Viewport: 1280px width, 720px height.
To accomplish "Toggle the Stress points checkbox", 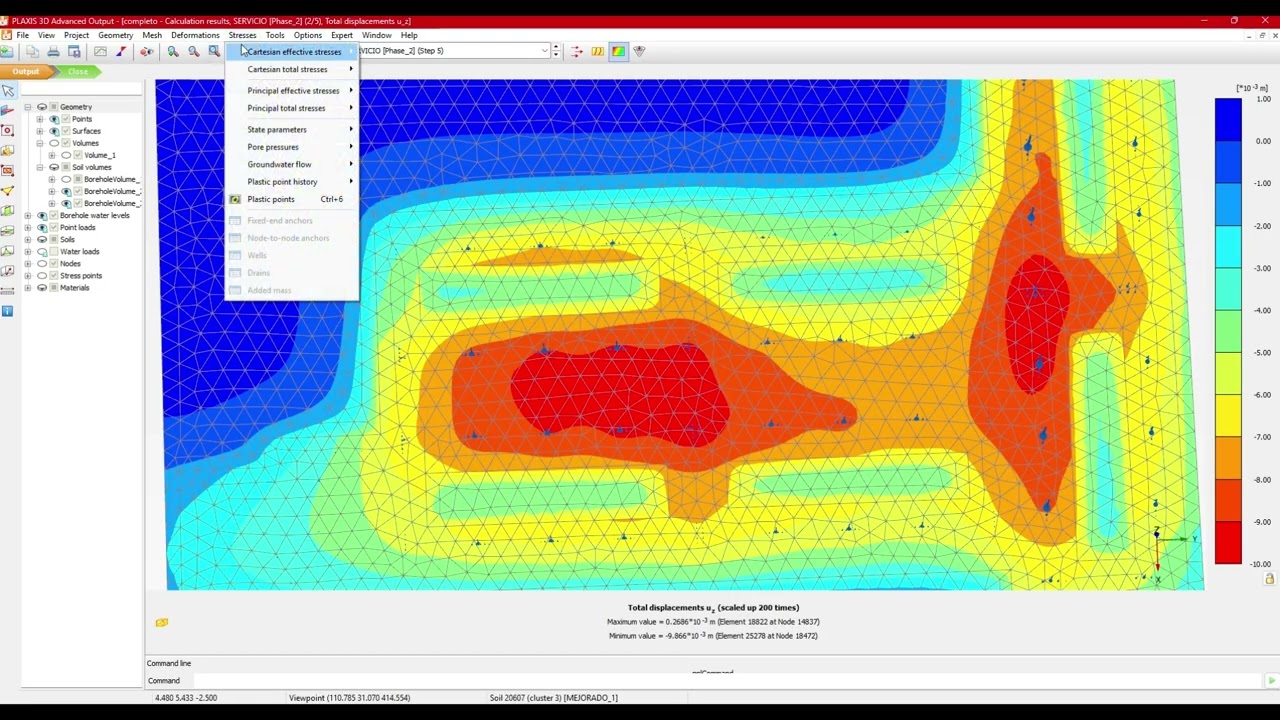I will [x=53, y=275].
